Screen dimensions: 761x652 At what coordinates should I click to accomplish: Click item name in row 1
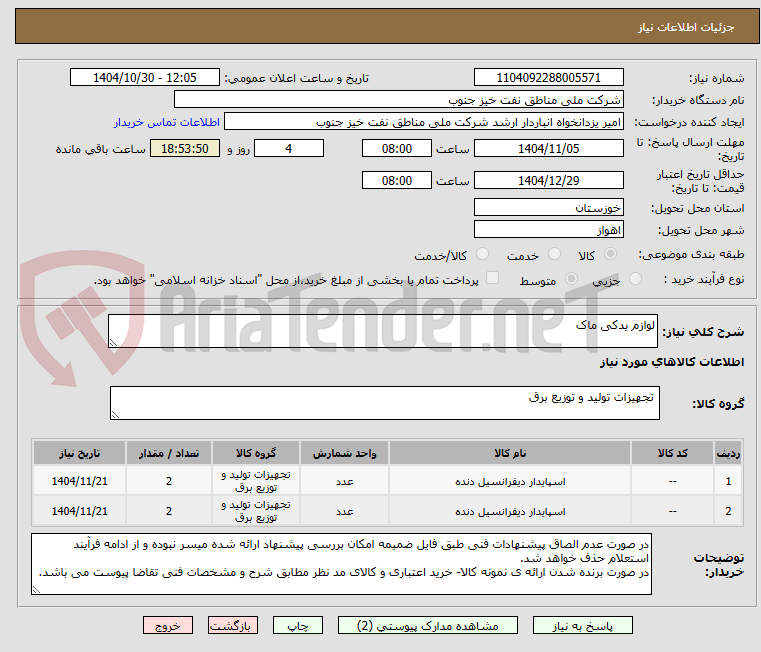(510, 482)
